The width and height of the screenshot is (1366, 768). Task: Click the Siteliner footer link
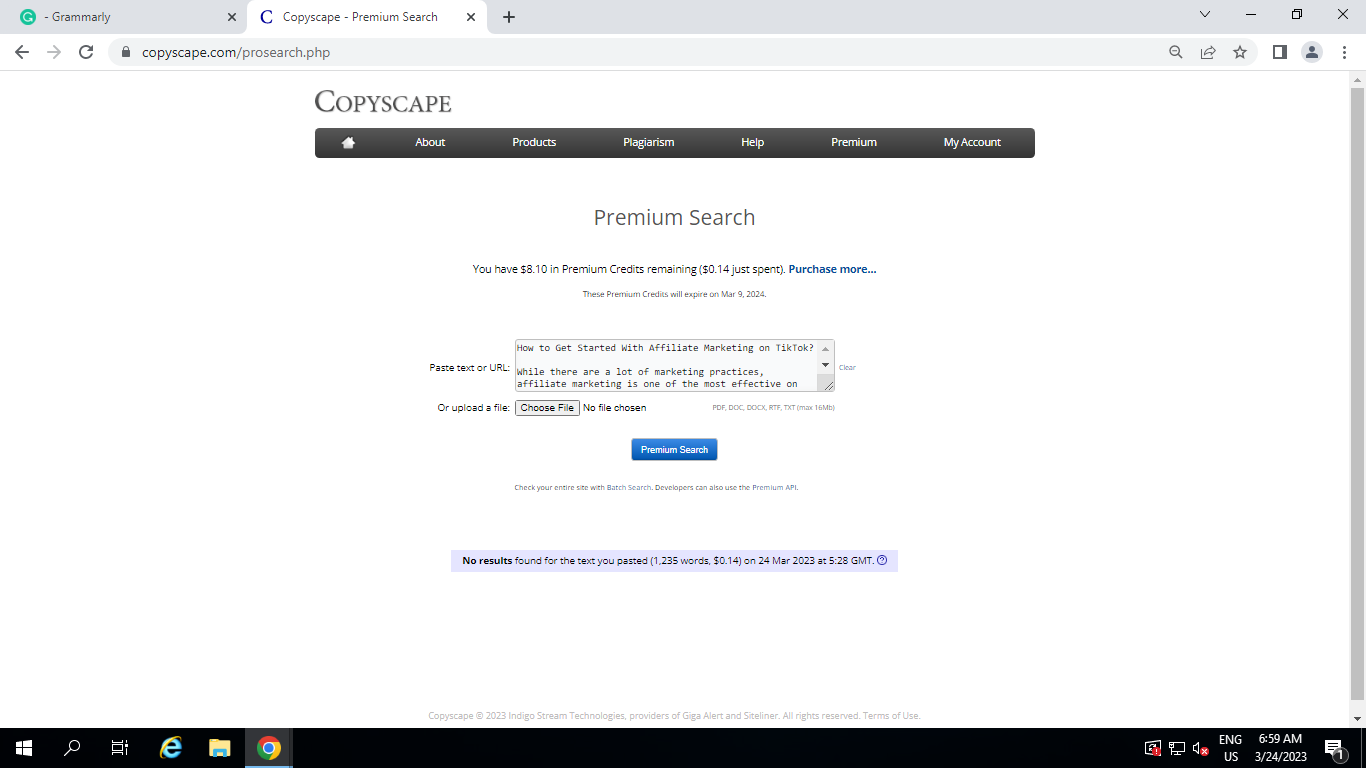759,716
